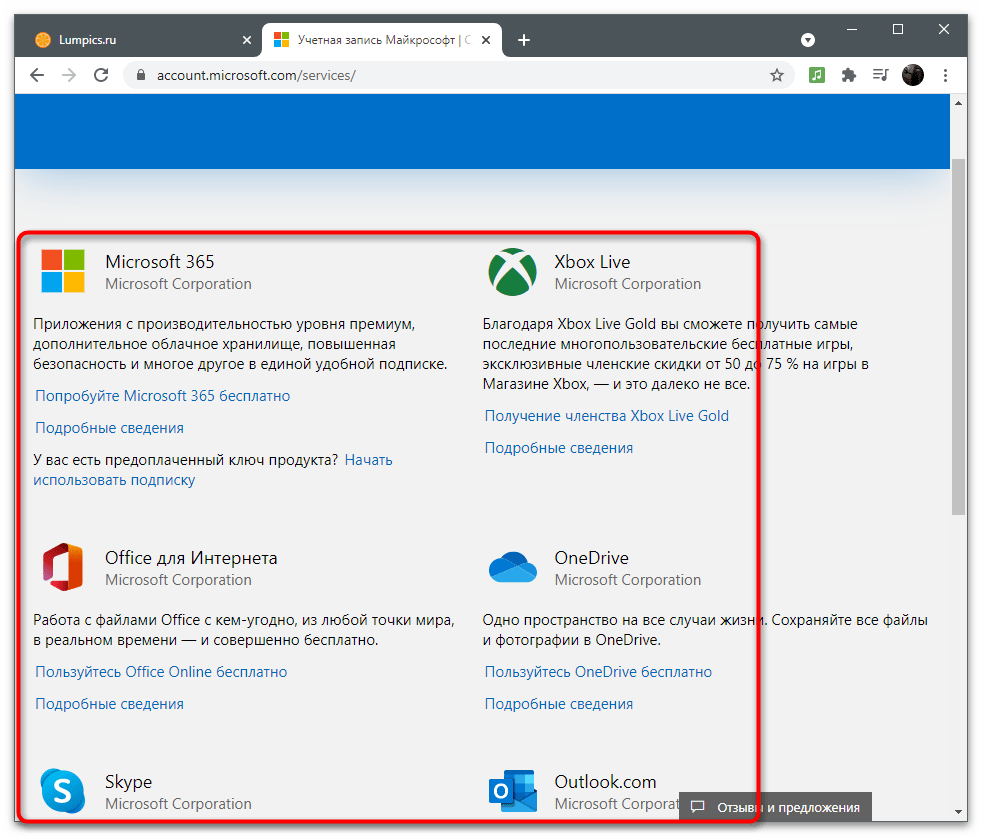Image resolution: width=982 pixels, height=836 pixels.
Task: Open Подробные сведения under OneDrive
Action: pyautogui.click(x=559, y=704)
